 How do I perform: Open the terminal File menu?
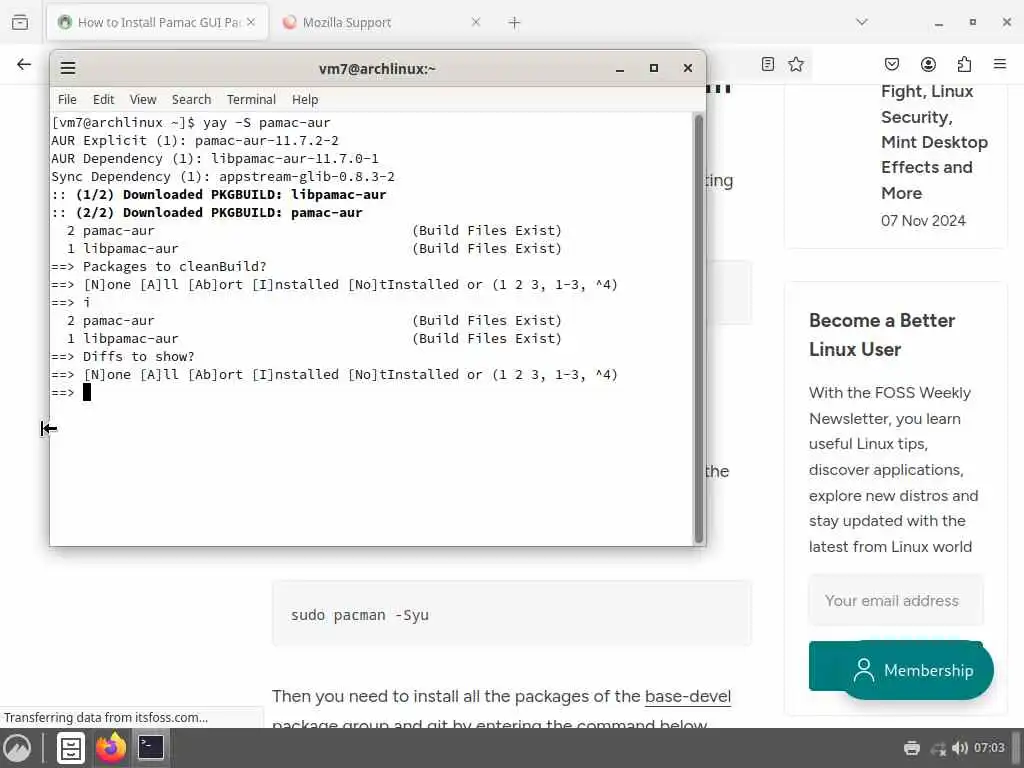[x=67, y=99]
